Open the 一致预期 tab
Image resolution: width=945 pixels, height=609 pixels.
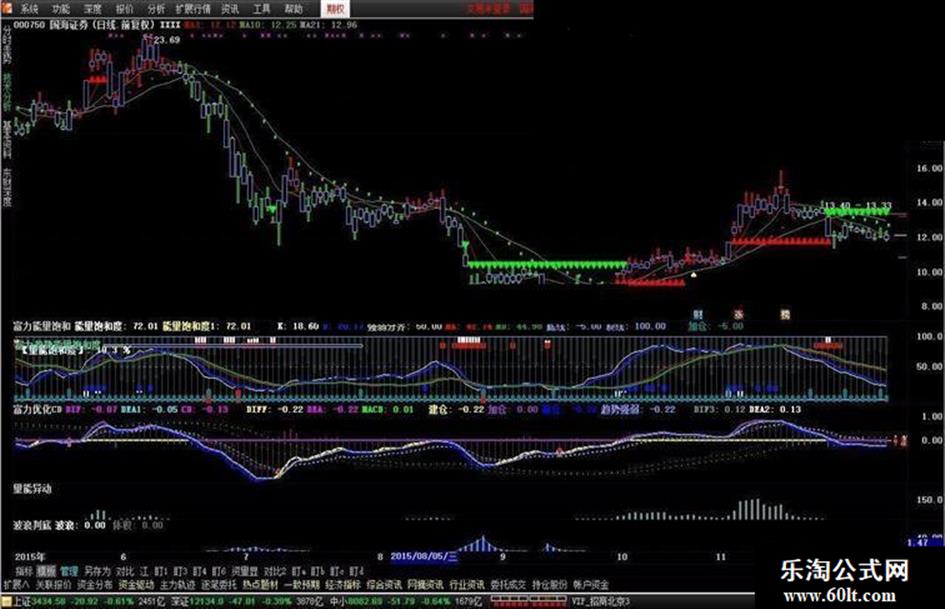pos(301,584)
